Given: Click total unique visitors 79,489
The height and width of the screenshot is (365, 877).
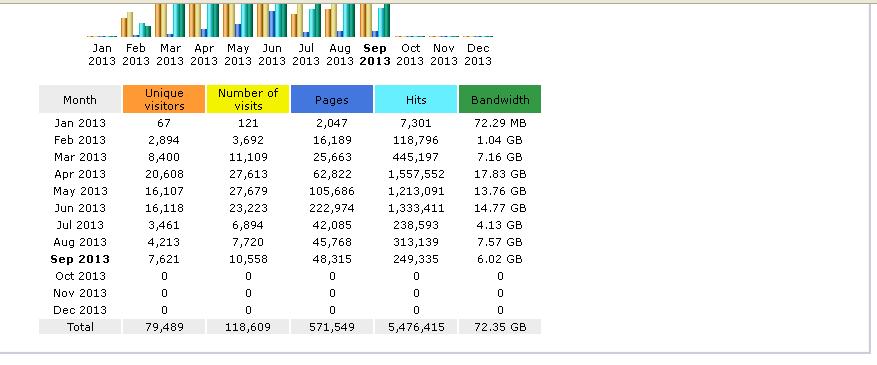Looking at the screenshot, I should tap(164, 327).
